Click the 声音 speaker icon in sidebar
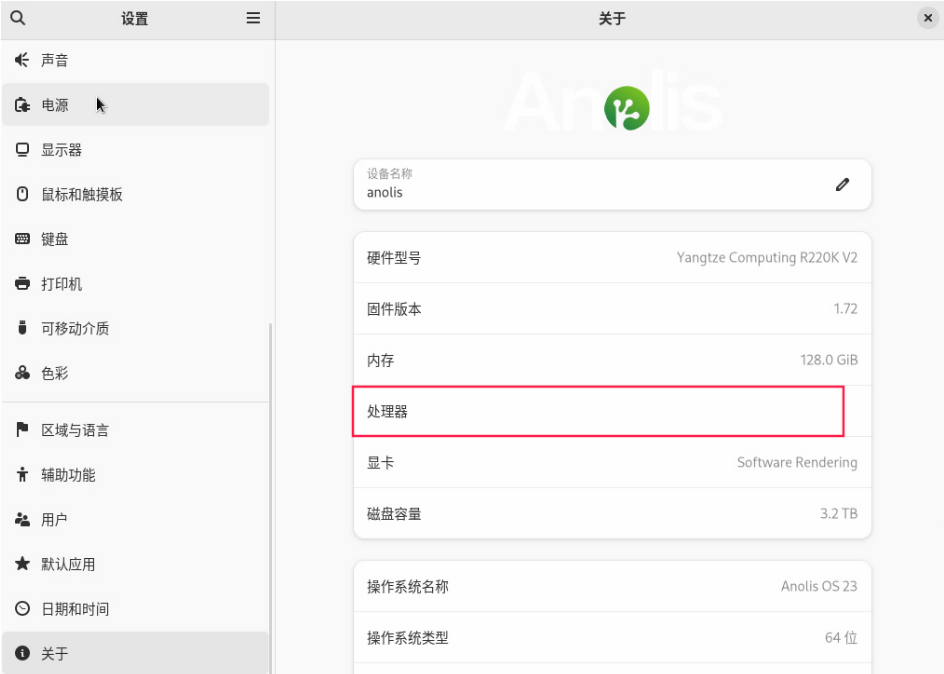Image resolution: width=944 pixels, height=674 pixels. click(22, 60)
